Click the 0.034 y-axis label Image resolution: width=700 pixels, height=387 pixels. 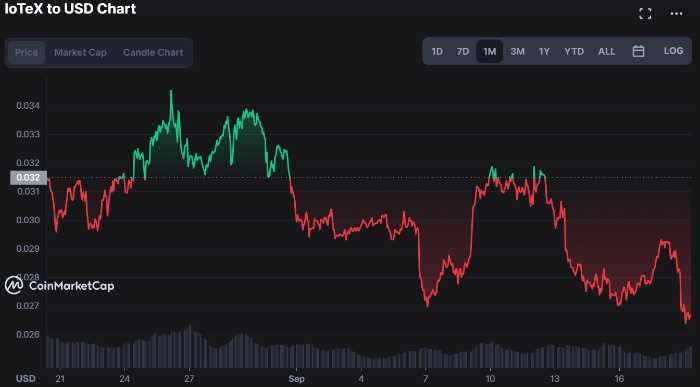[28, 106]
